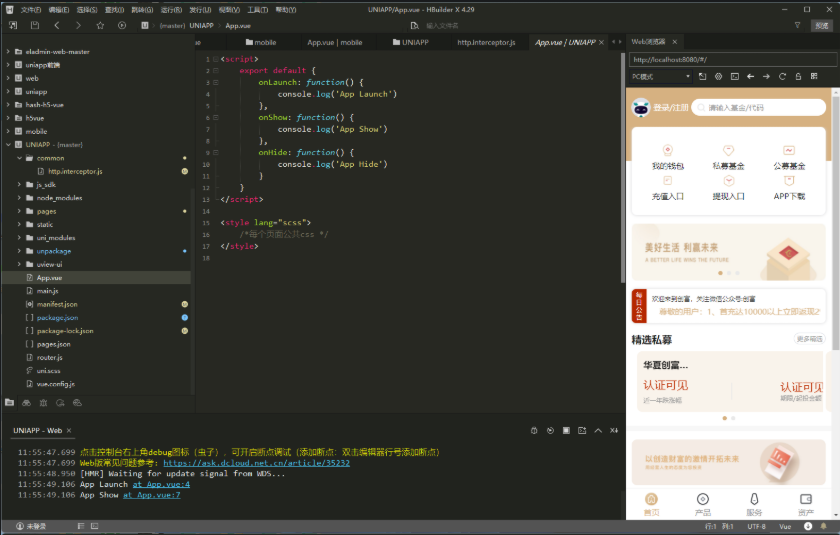Collapse the UNIAPP project tree

pos(8,145)
